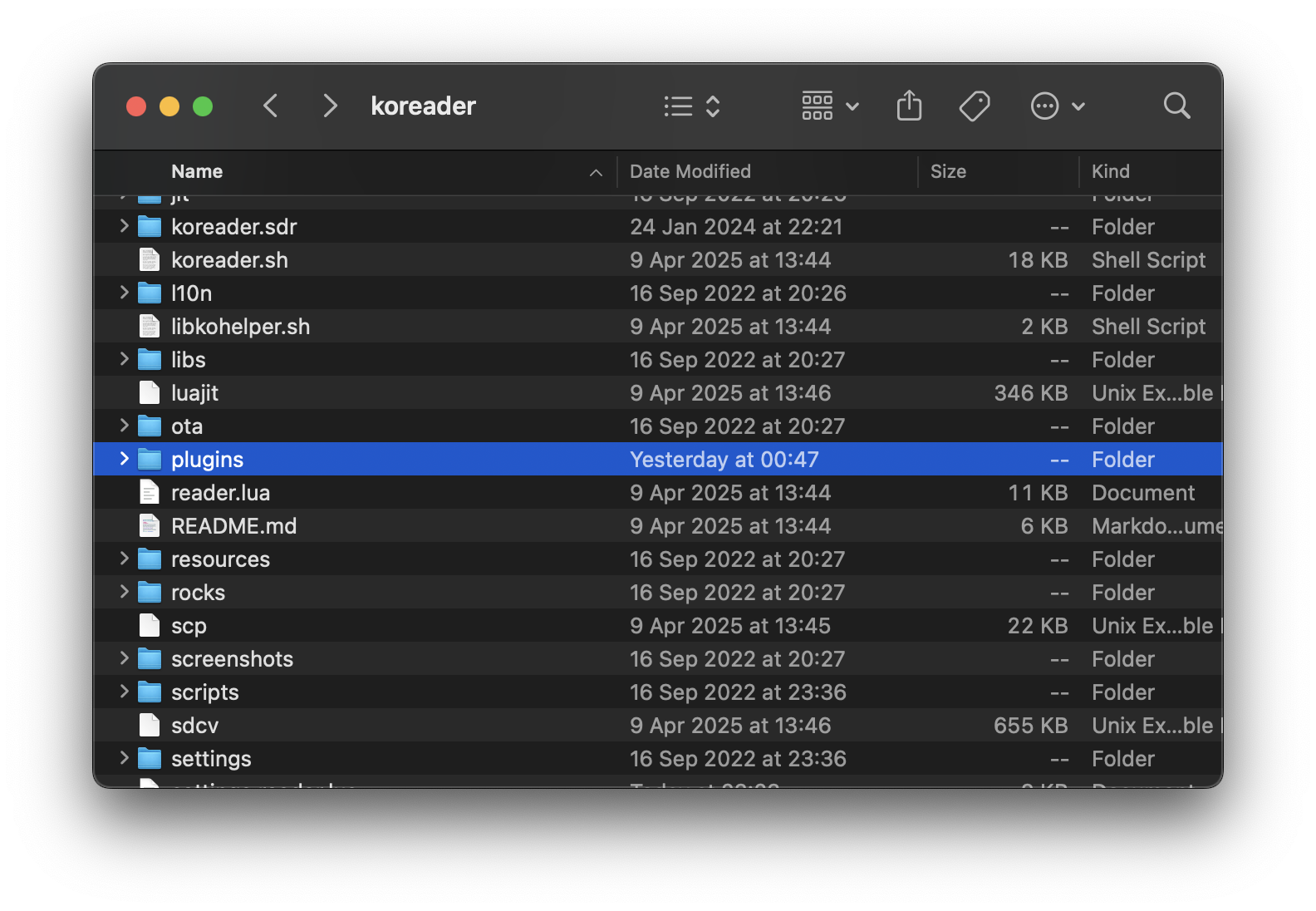This screenshot has height=911, width=1316.
Task: Click the resources folder icon
Action: (x=150, y=559)
